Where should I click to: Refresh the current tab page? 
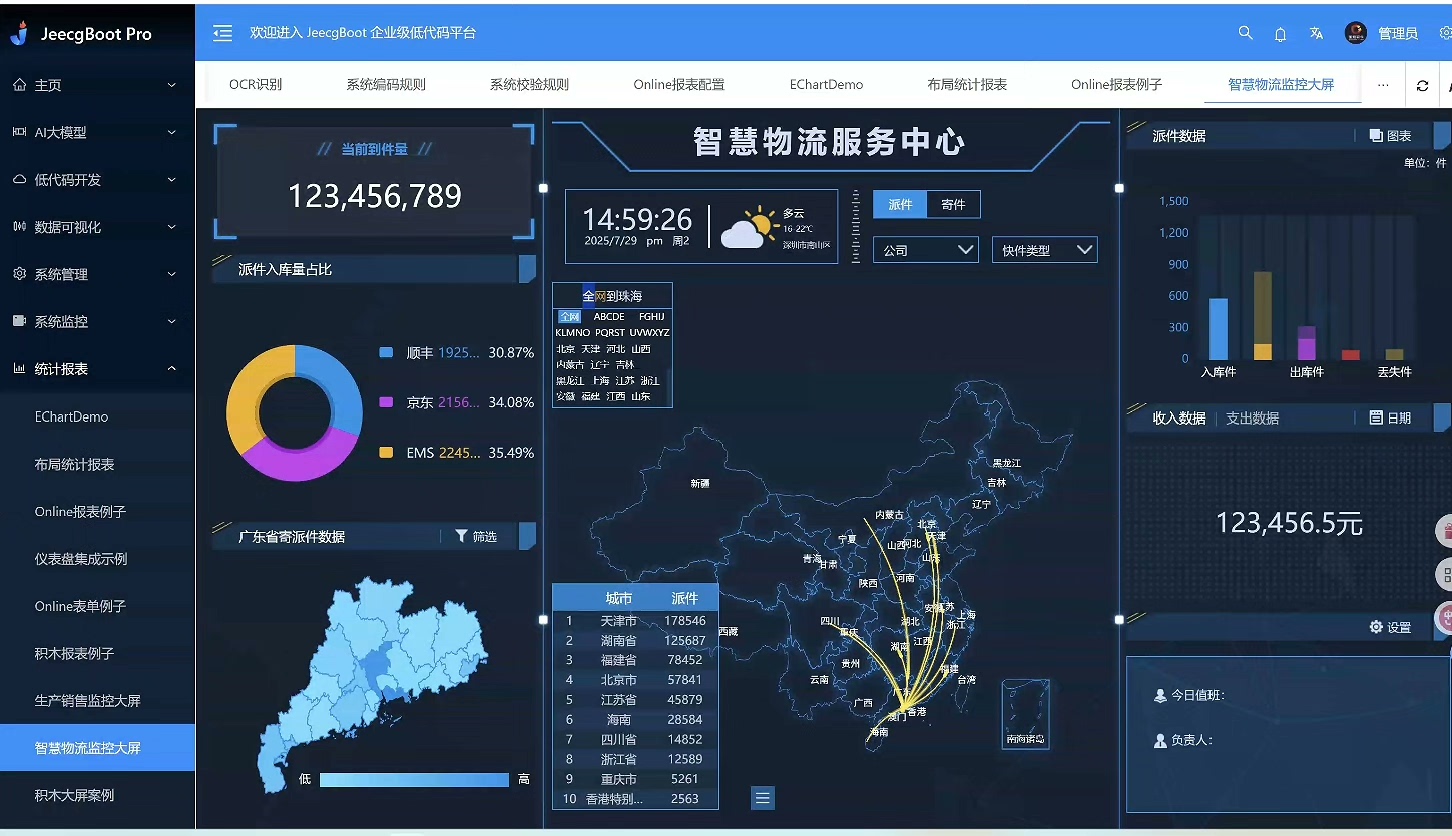click(x=1422, y=86)
